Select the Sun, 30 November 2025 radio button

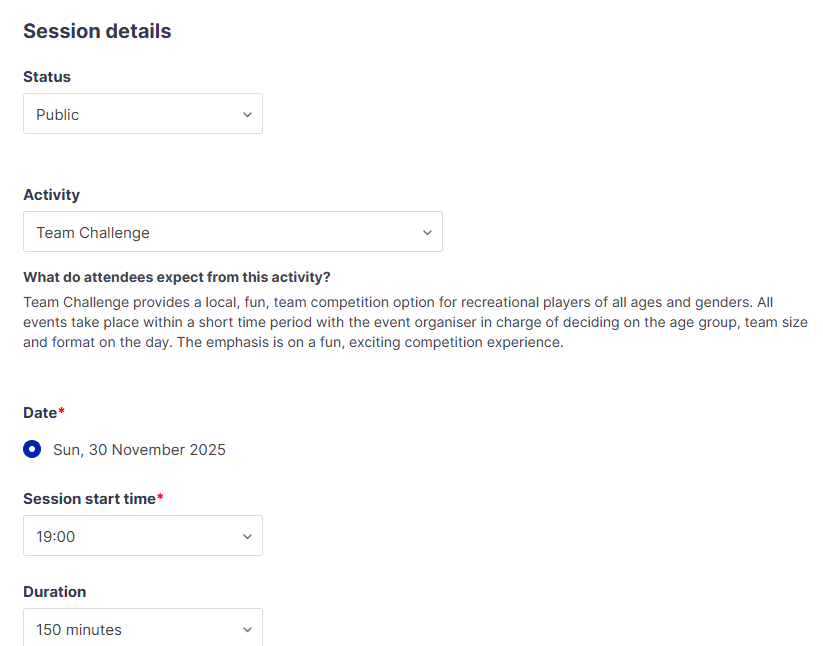click(x=33, y=450)
